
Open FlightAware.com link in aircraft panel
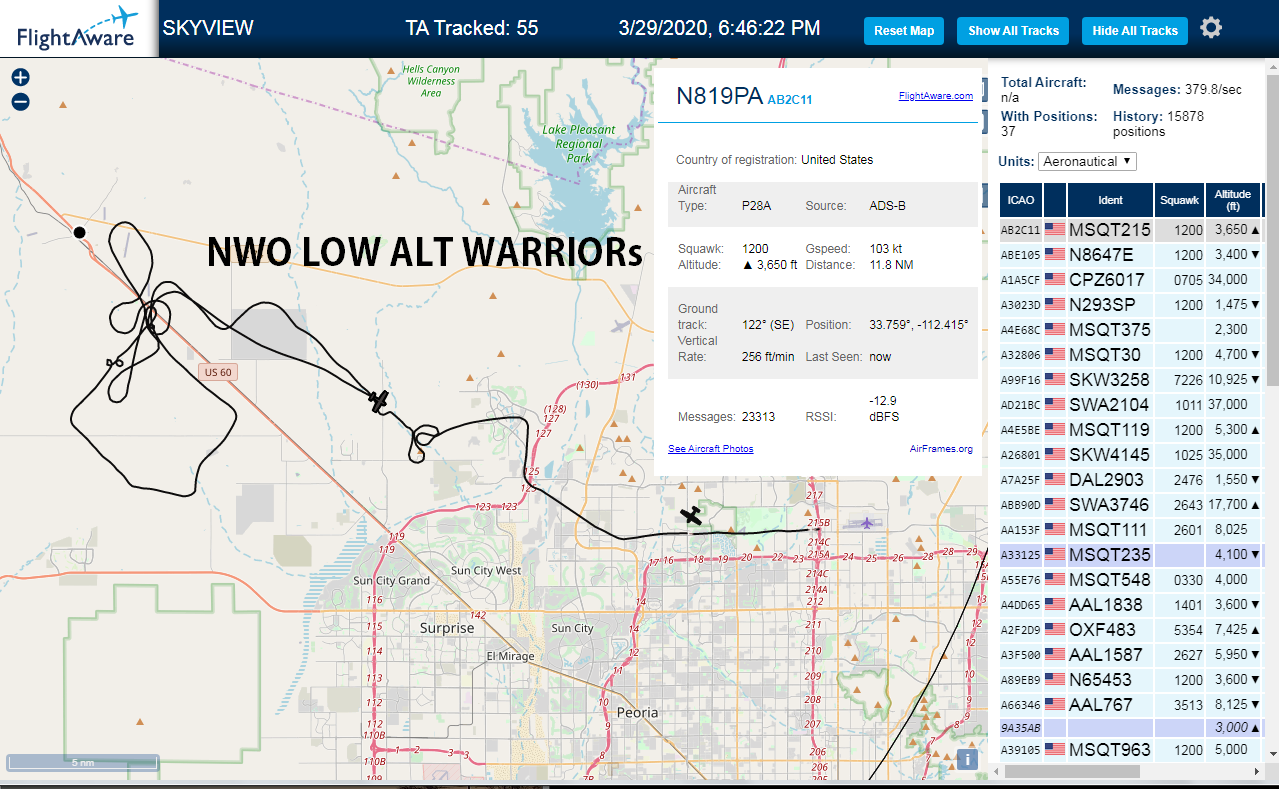935,96
